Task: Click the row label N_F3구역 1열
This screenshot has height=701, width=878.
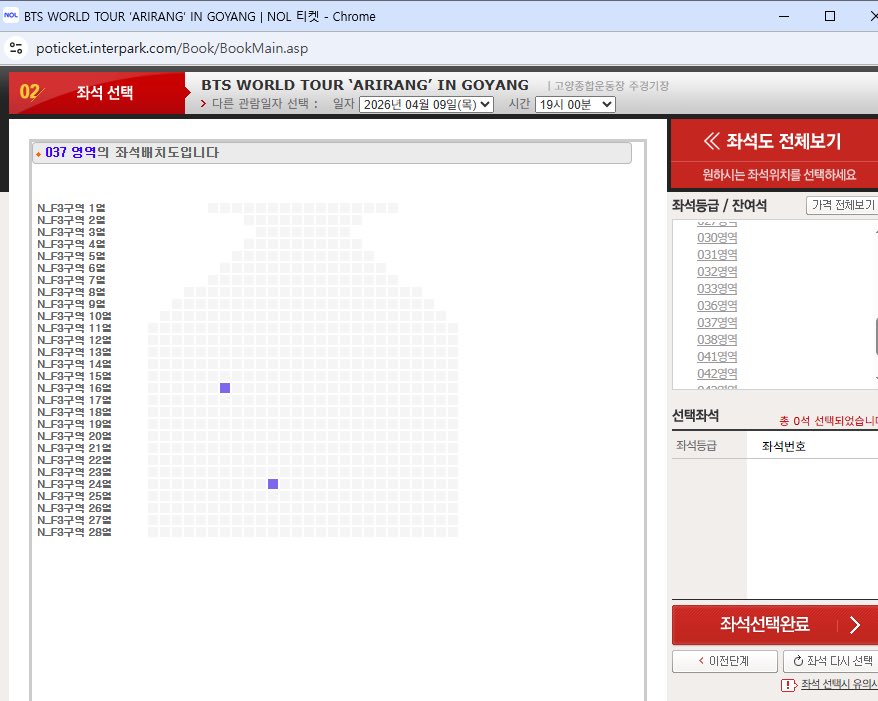Action: coord(71,208)
